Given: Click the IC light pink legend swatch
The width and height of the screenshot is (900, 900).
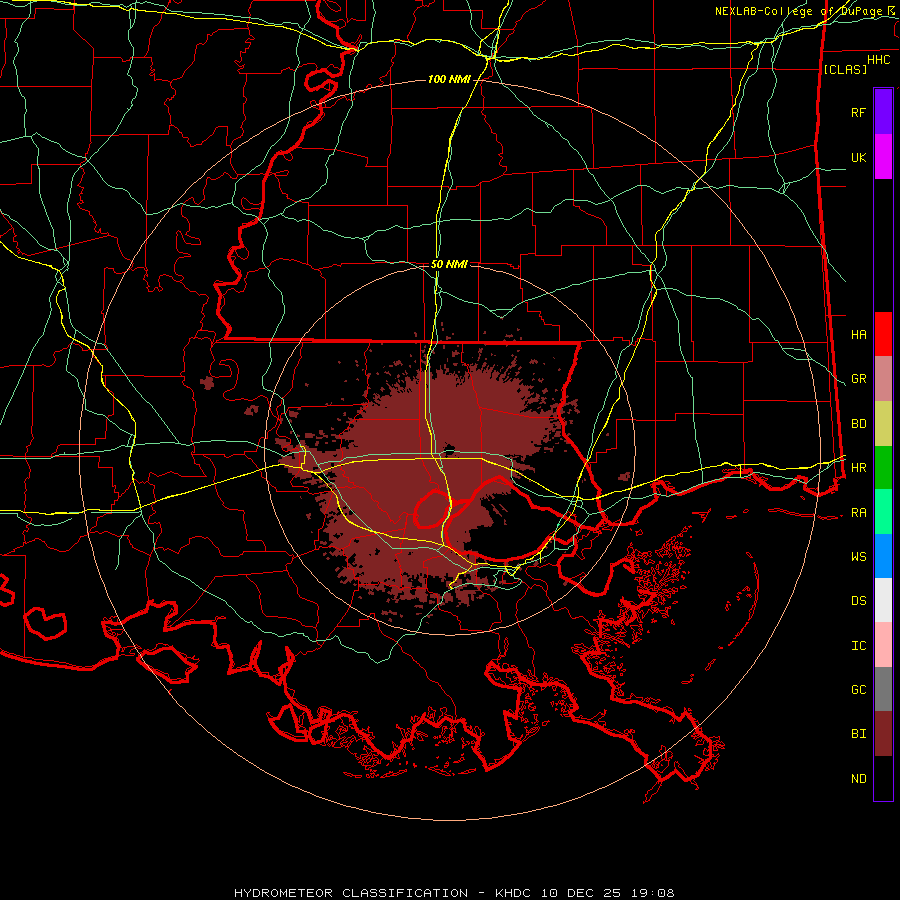Looking at the screenshot, I should (883, 645).
